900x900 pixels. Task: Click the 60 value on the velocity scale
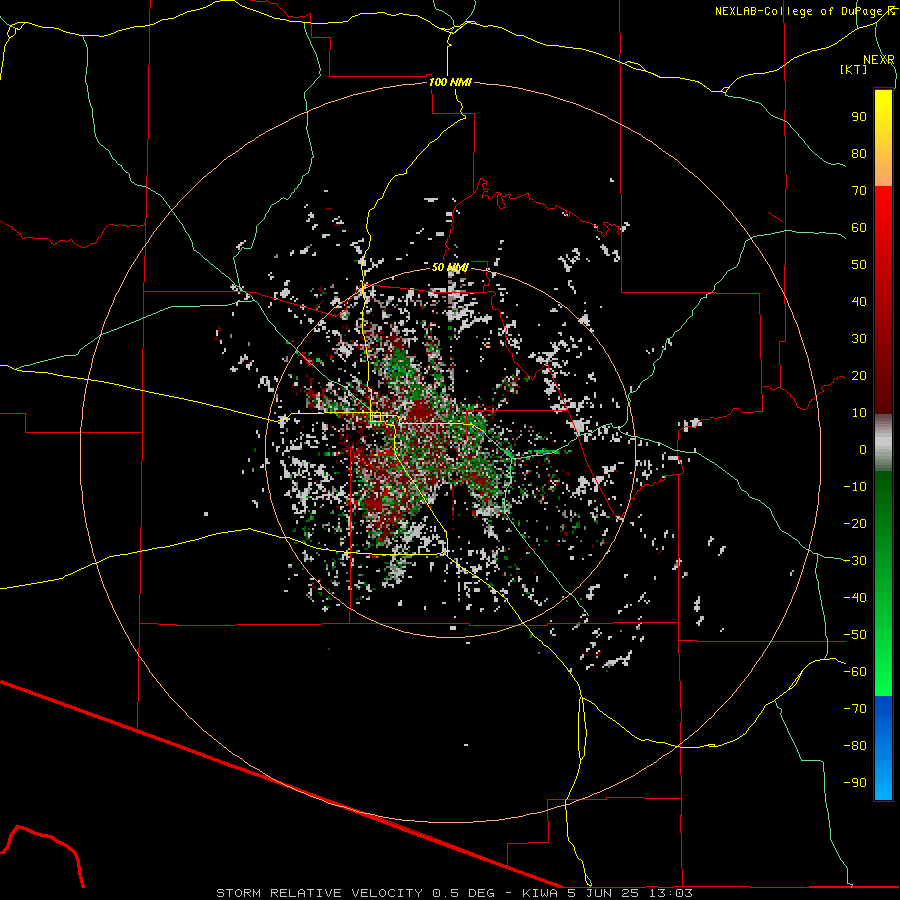point(859,228)
